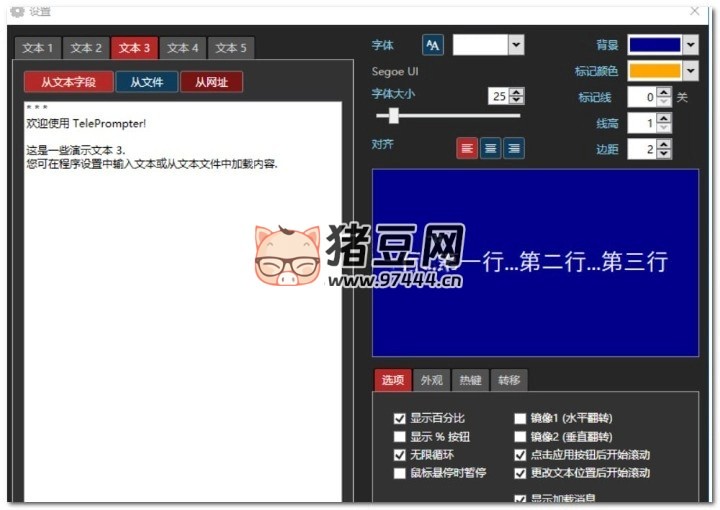The image size is (720, 510).
Task: Increase the font size spinner value
Action: click(x=516, y=92)
